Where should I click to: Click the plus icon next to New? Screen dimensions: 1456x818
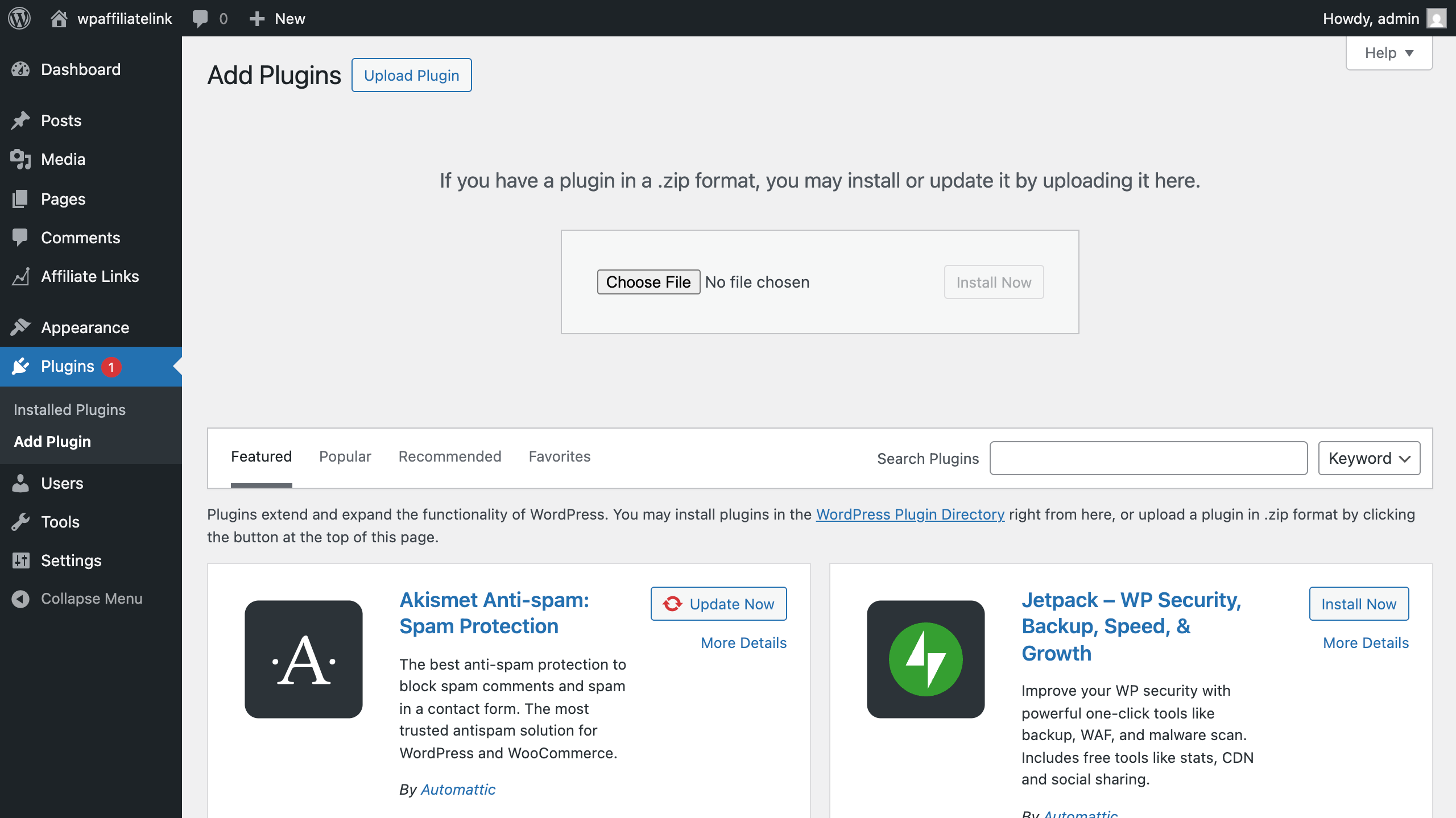point(257,19)
